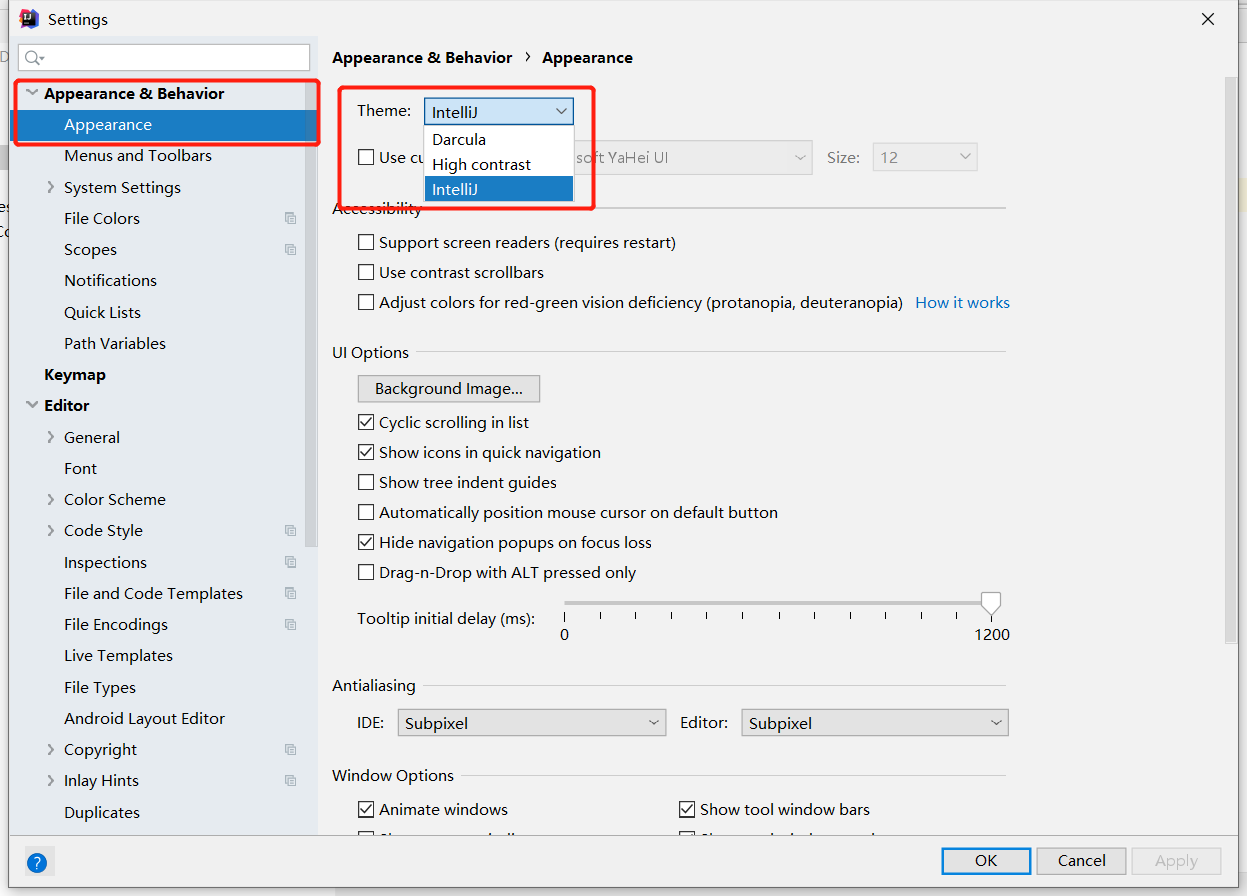Uncheck Show tool window bars
Viewport: 1247px width, 896px height.
pyautogui.click(x=687, y=809)
